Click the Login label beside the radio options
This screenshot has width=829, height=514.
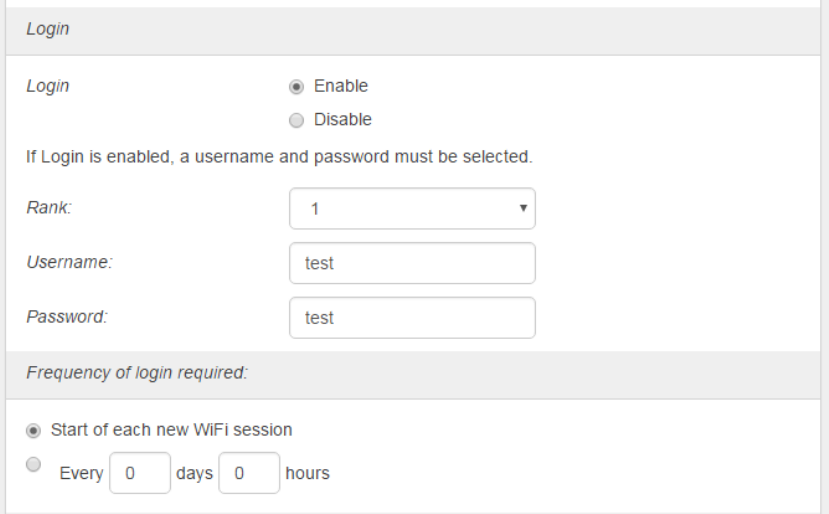(x=48, y=86)
